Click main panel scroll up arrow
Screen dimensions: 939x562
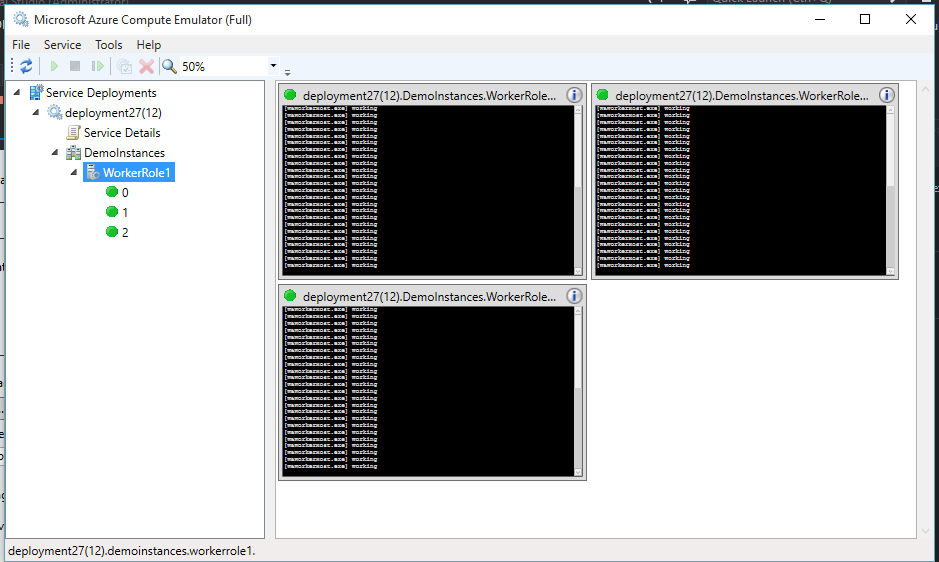click(925, 89)
